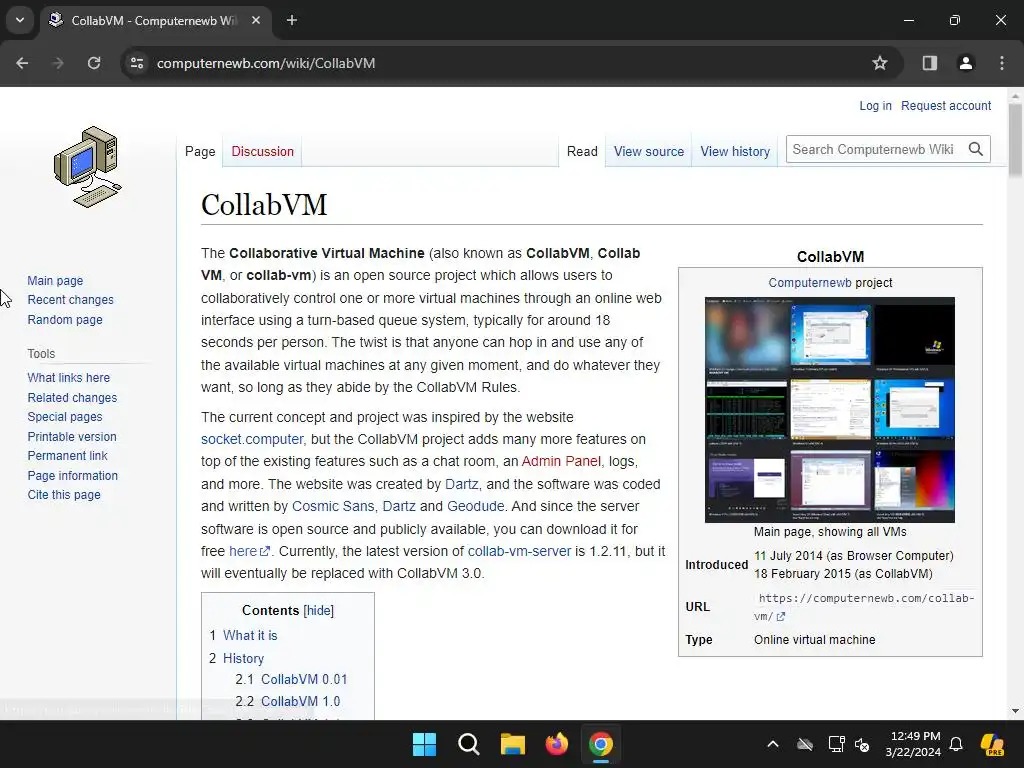
Task: Click the Computernewb wiki logo
Action: pyautogui.click(x=88, y=167)
